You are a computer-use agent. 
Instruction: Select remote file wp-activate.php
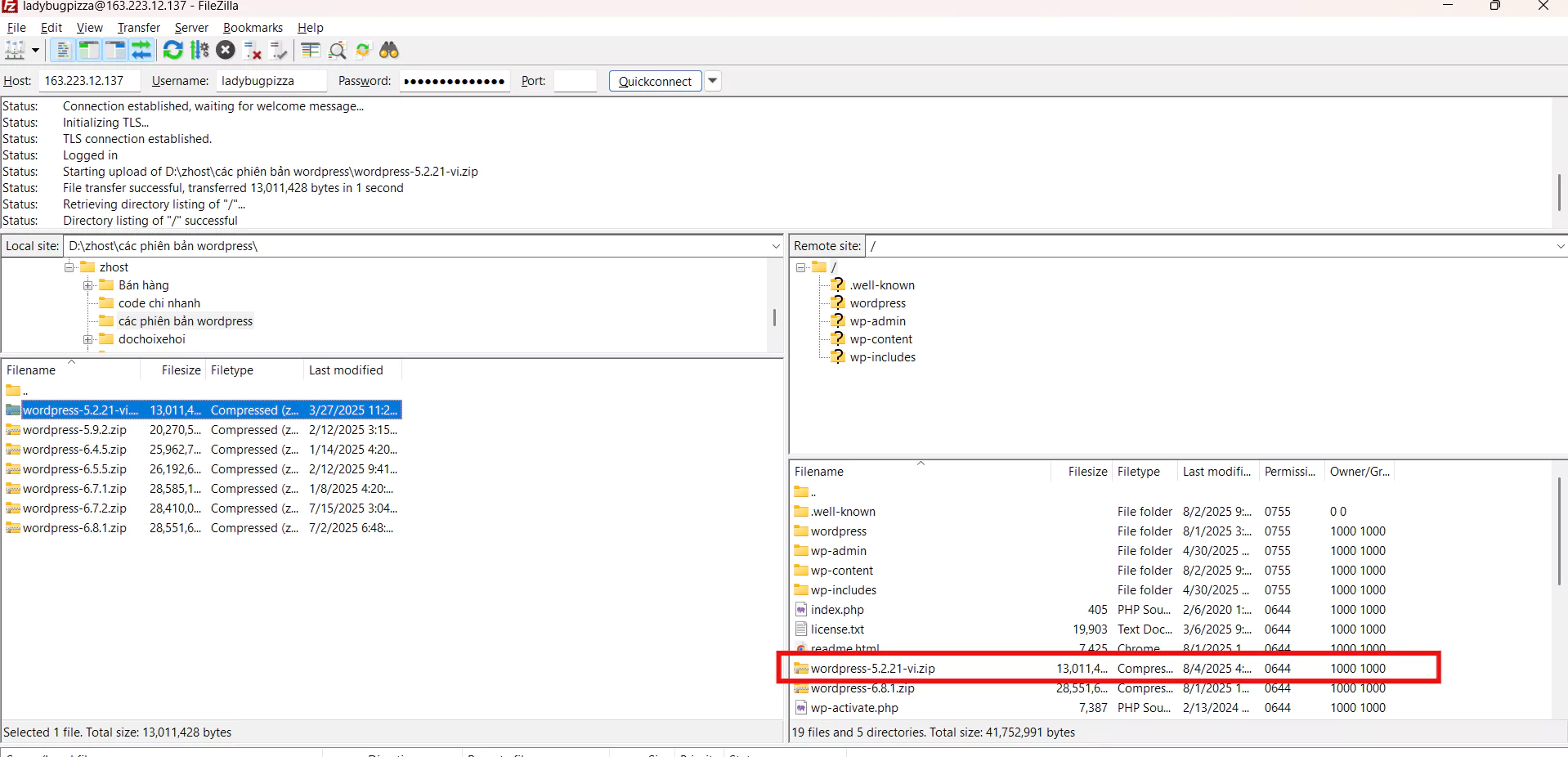tap(1092, 708)
